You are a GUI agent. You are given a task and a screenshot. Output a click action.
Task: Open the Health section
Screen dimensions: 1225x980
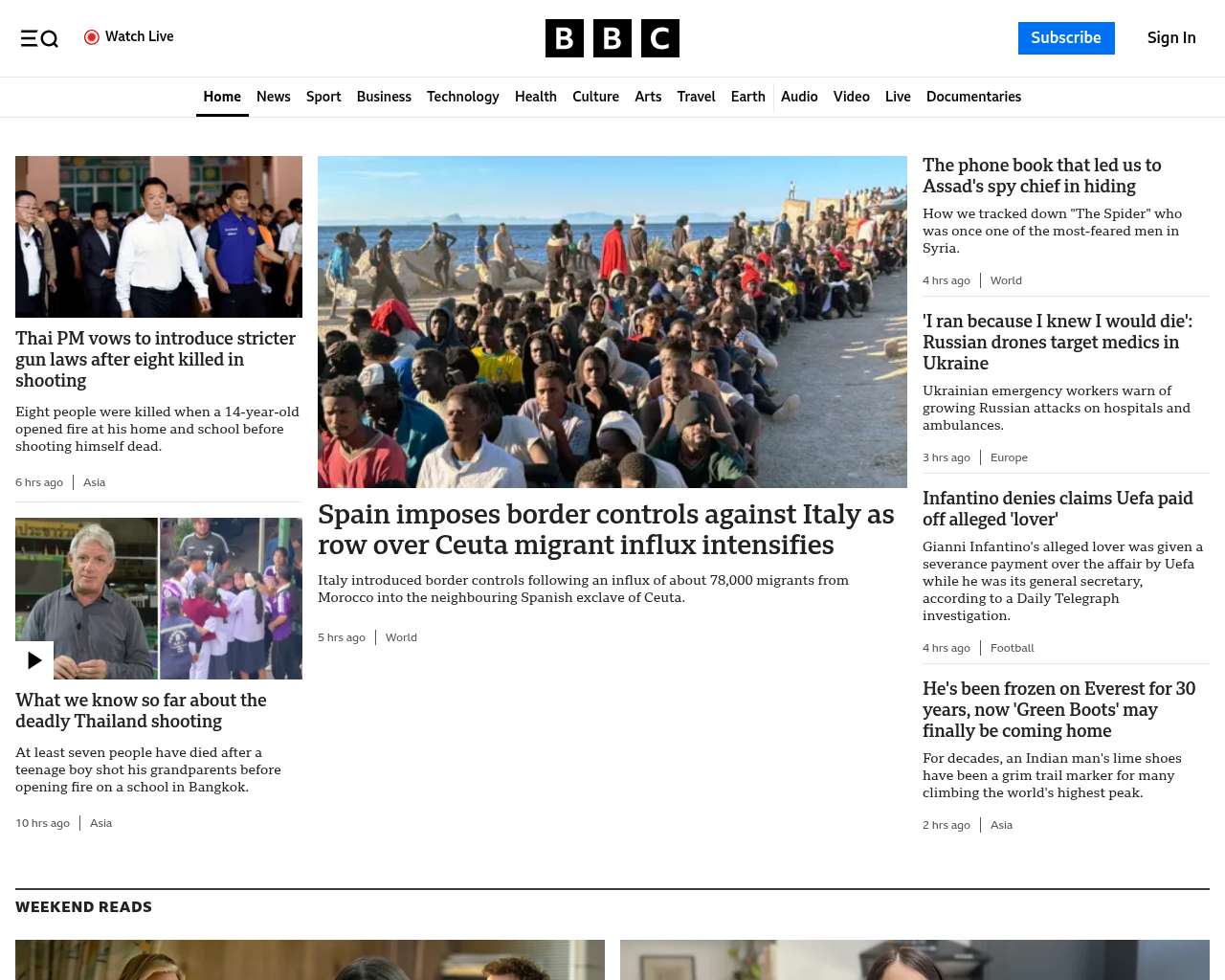pos(536,97)
